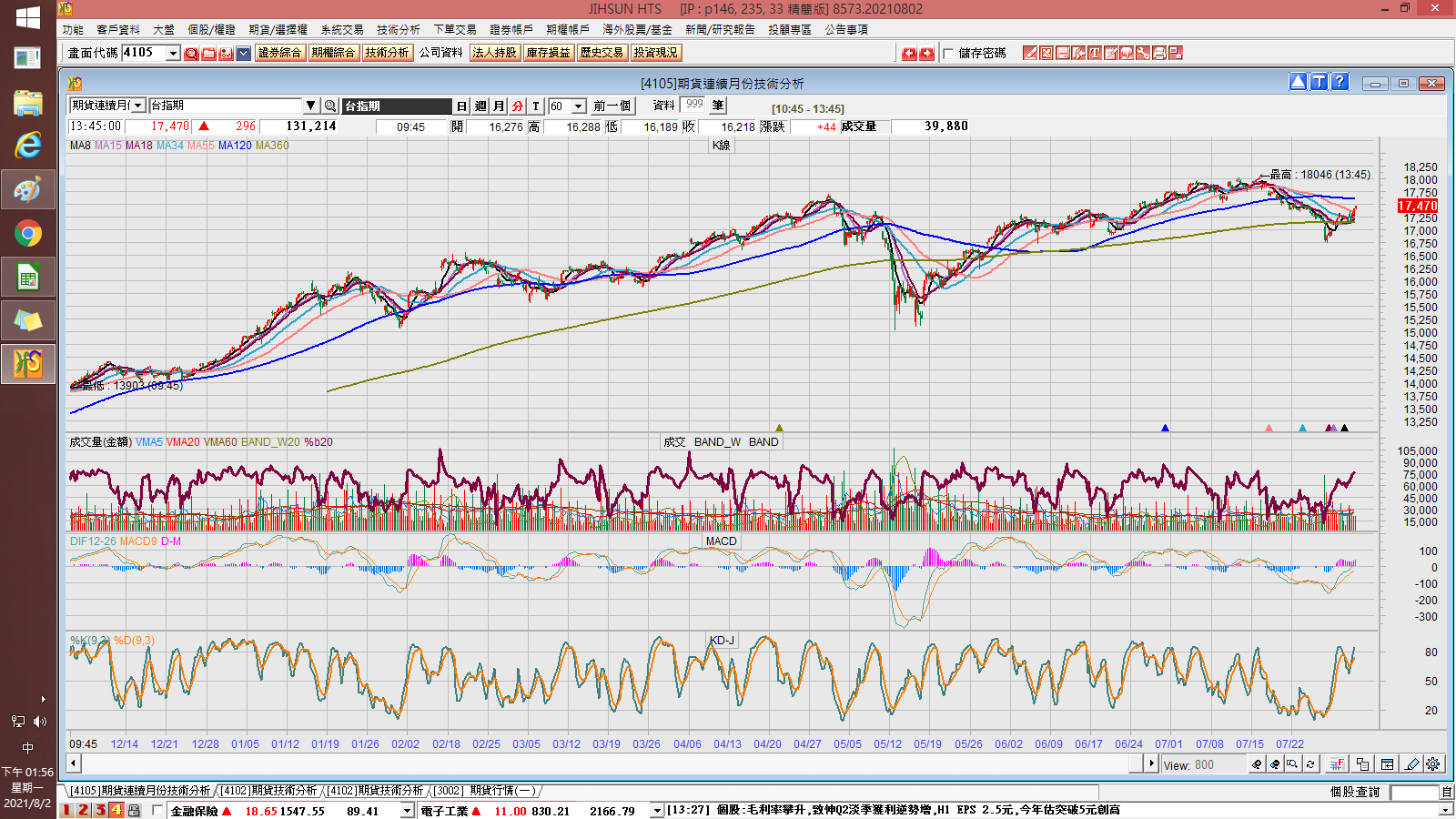This screenshot has height=819, width=1456.
Task: Select the 日 (daily) period toggle
Action: [461, 106]
